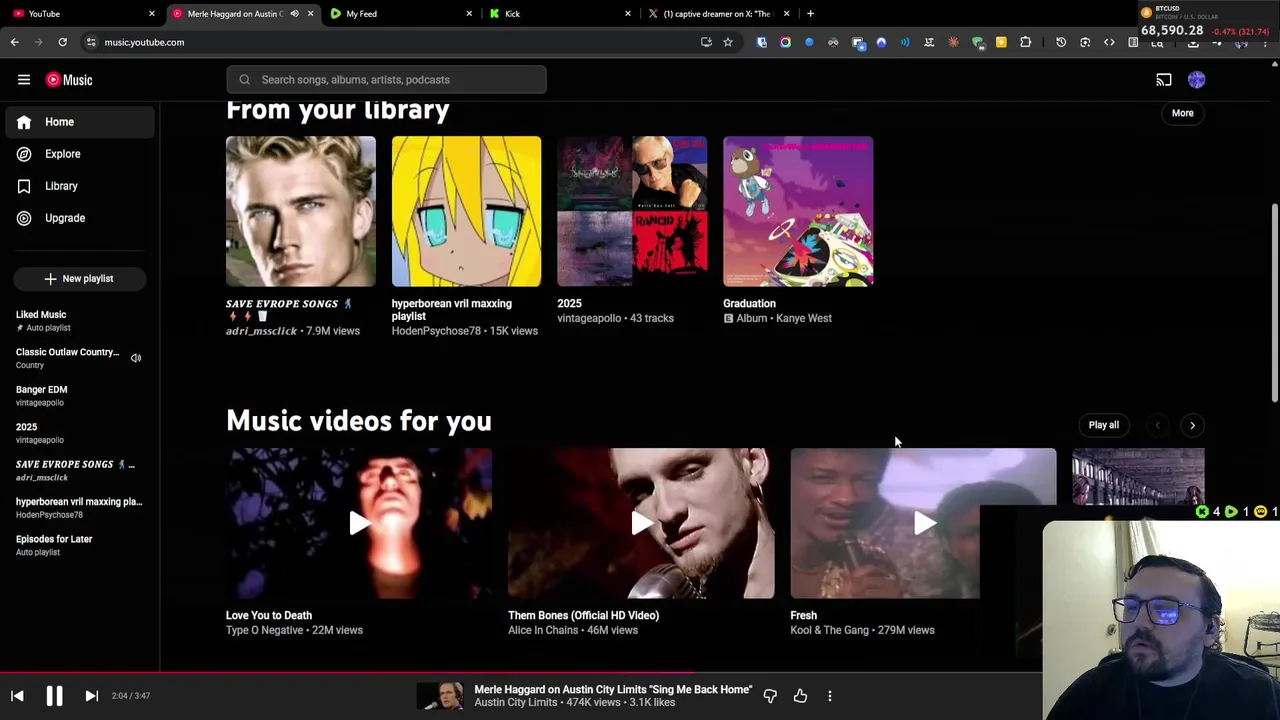This screenshot has width=1280, height=720.
Task: Open the Library section
Action: pyautogui.click(x=80, y=186)
